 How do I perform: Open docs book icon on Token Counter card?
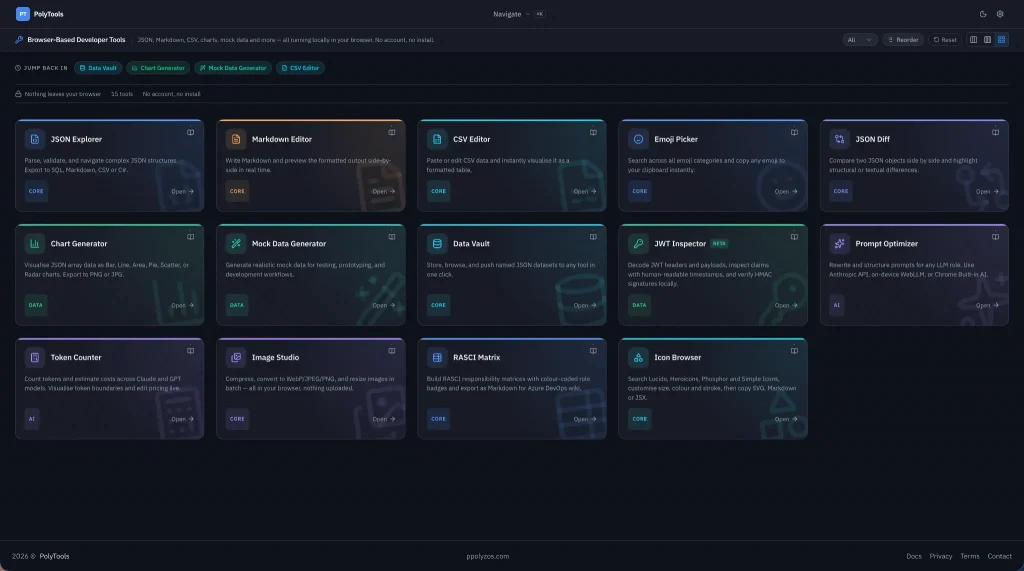[191, 351]
